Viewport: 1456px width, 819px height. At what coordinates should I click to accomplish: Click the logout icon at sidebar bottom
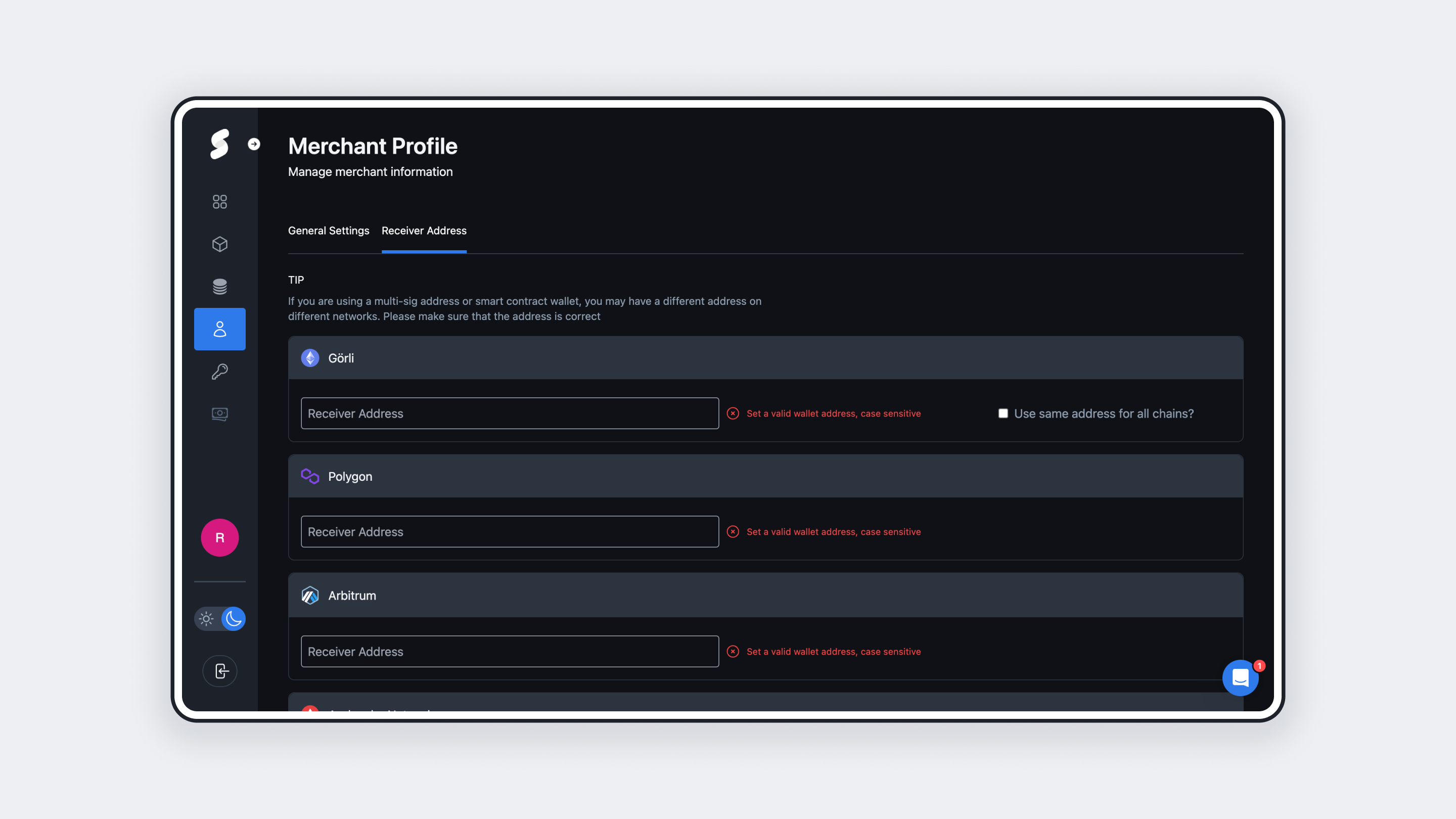(219, 671)
